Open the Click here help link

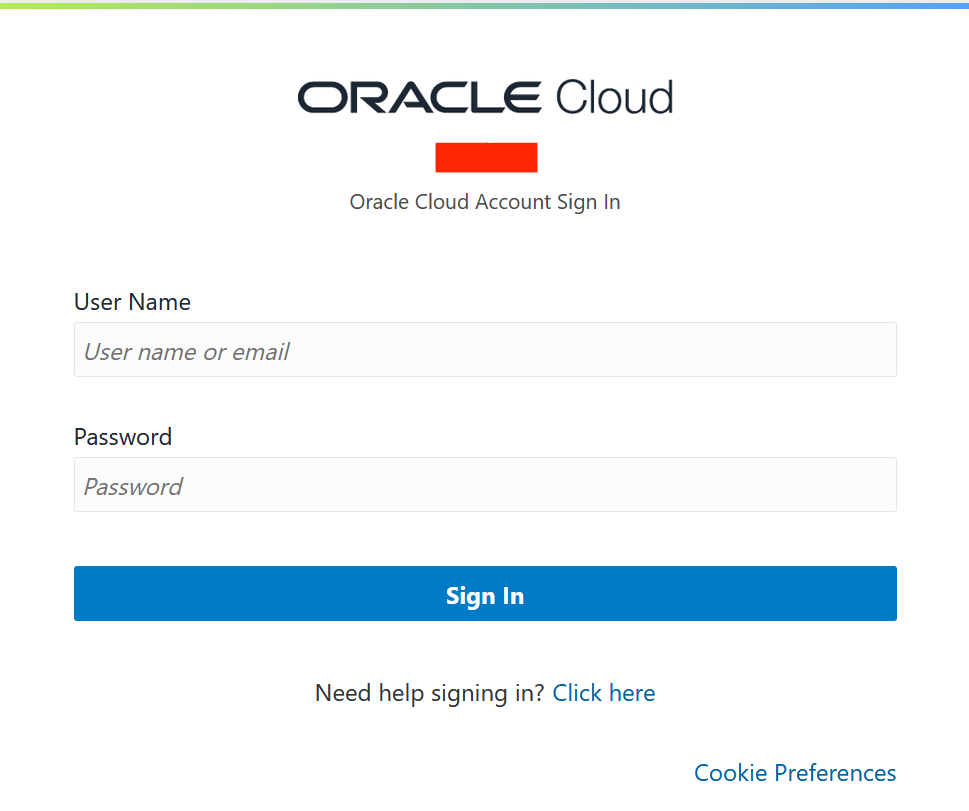click(604, 693)
